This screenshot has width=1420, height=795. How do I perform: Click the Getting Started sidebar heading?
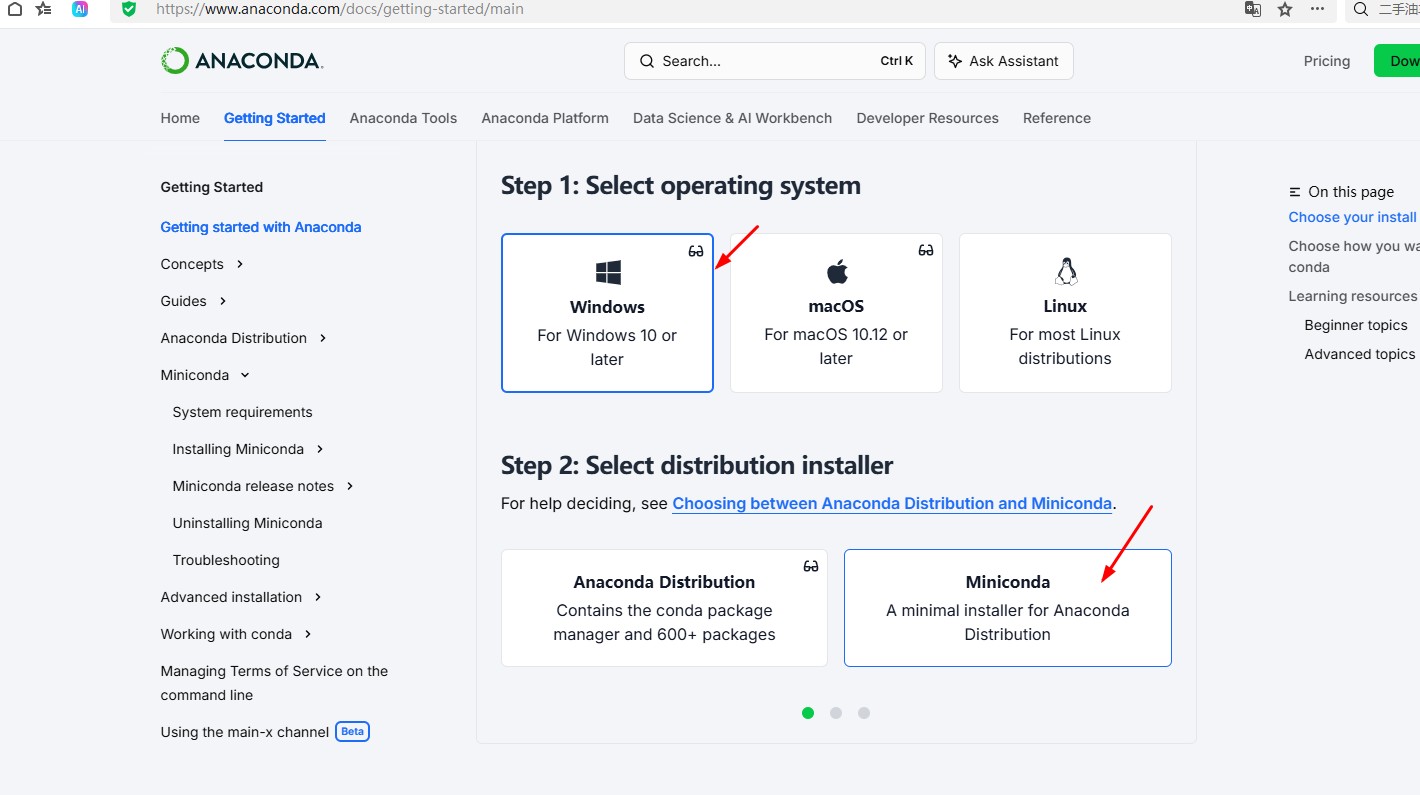click(212, 187)
